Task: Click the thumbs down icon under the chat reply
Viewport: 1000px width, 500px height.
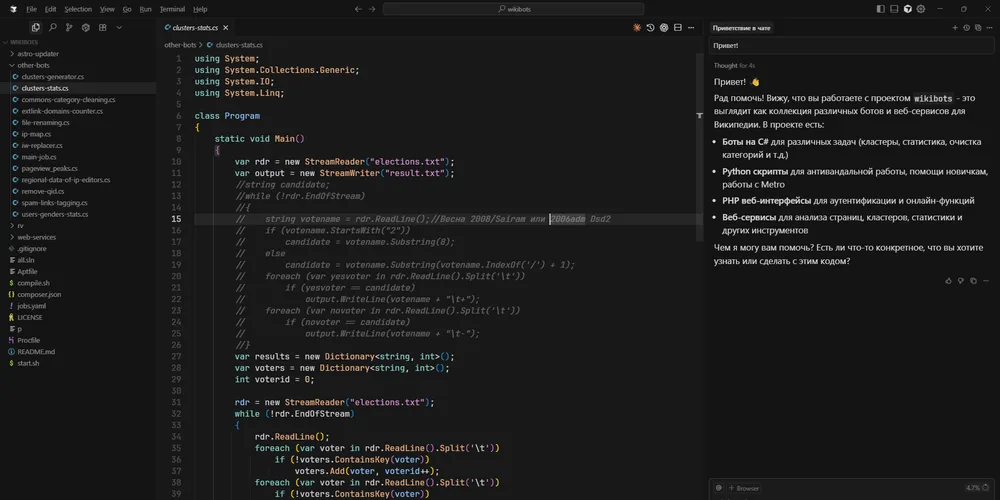Action: click(x=960, y=281)
